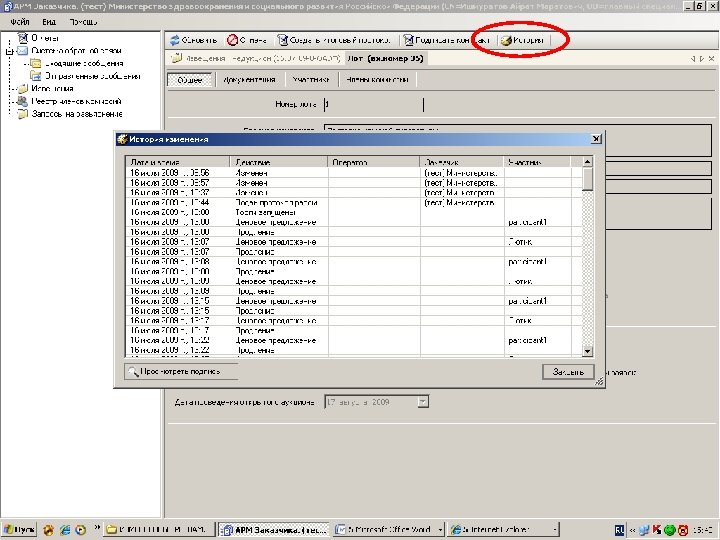Select the Извещения Редукцион document tab
The width and height of the screenshot is (720, 540).
click(x=255, y=58)
